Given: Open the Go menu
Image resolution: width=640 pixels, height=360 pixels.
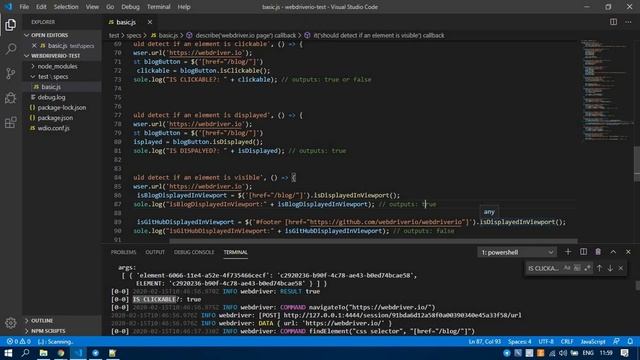Looking at the screenshot, I should pyautogui.click(x=110, y=7).
